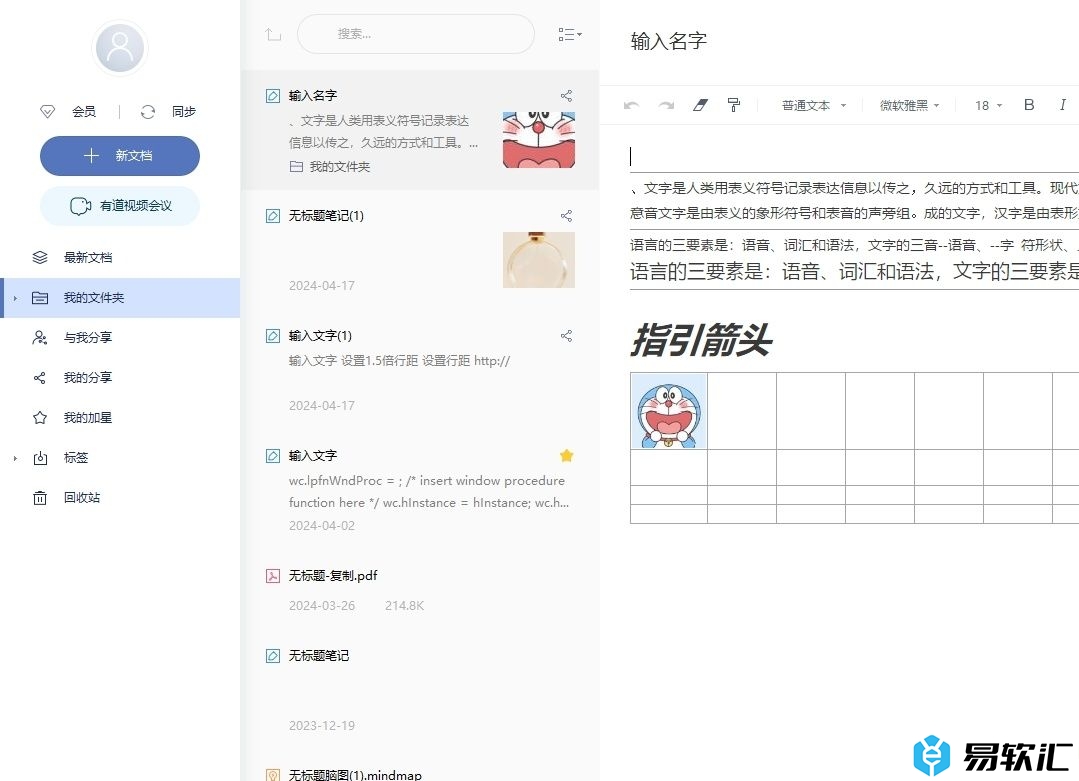Image resolution: width=1079 pixels, height=781 pixels.
Task: Select the eraser clear-format tool
Action: (700, 105)
